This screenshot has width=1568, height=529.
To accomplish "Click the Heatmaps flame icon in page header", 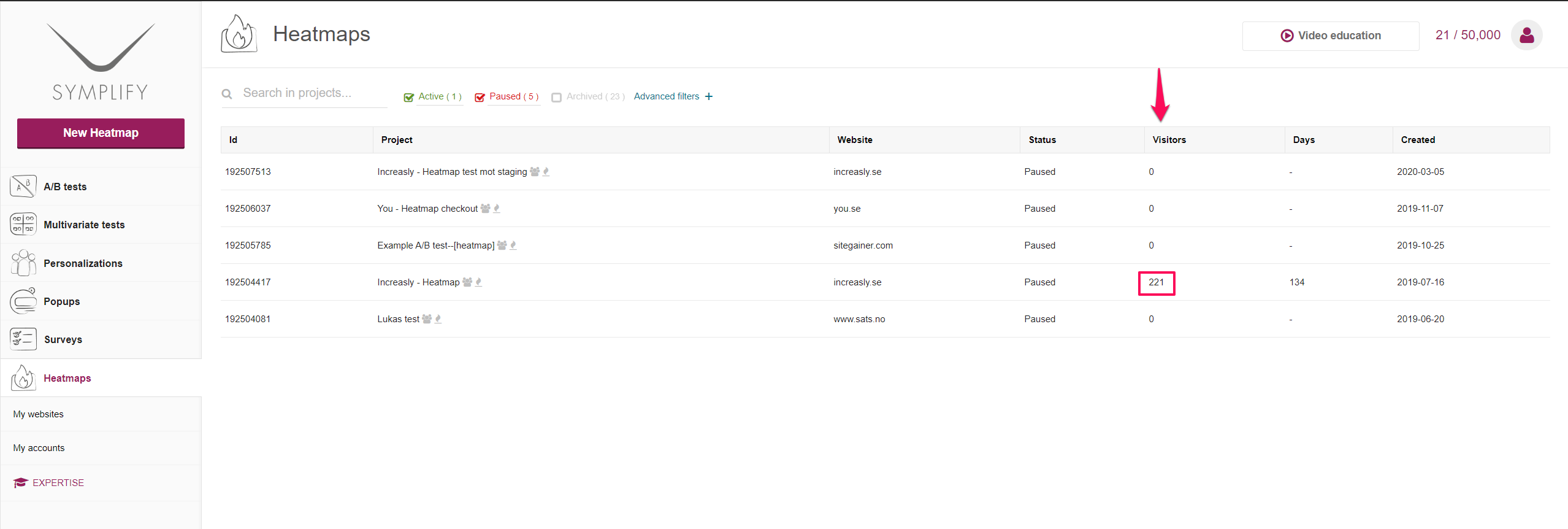I will pyautogui.click(x=239, y=34).
